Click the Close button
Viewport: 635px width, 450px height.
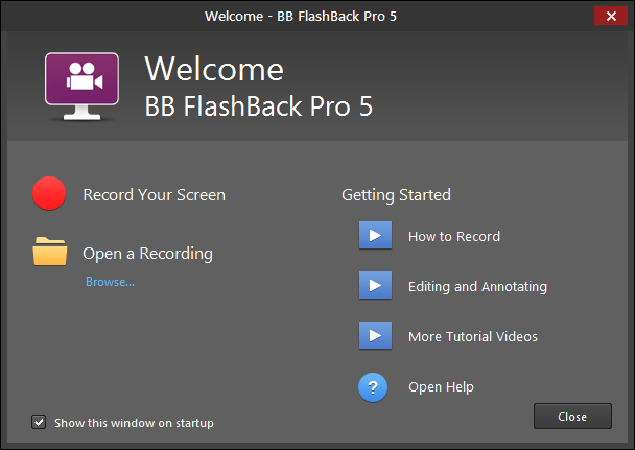click(x=573, y=416)
